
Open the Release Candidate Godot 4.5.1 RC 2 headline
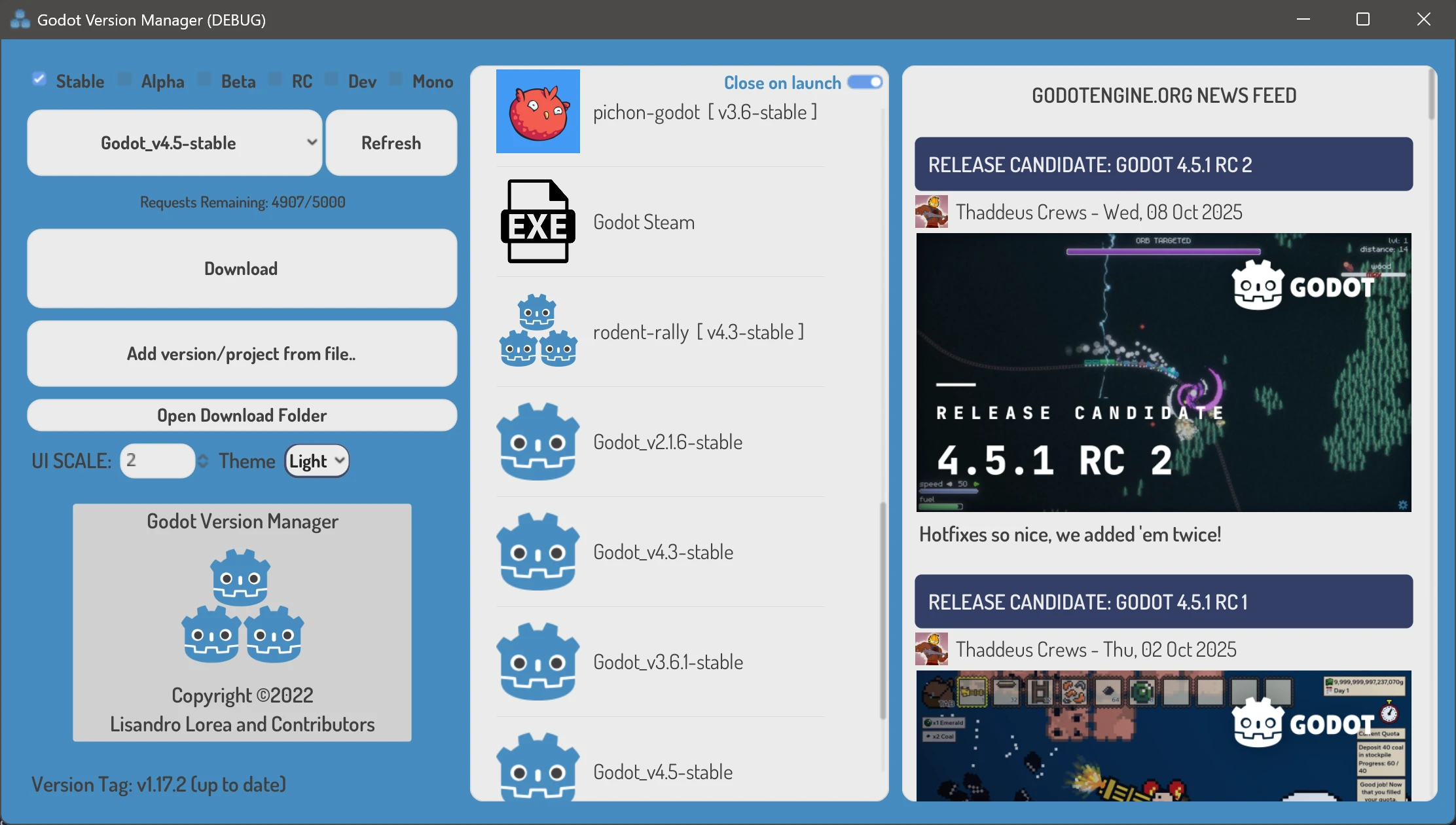click(x=1163, y=164)
